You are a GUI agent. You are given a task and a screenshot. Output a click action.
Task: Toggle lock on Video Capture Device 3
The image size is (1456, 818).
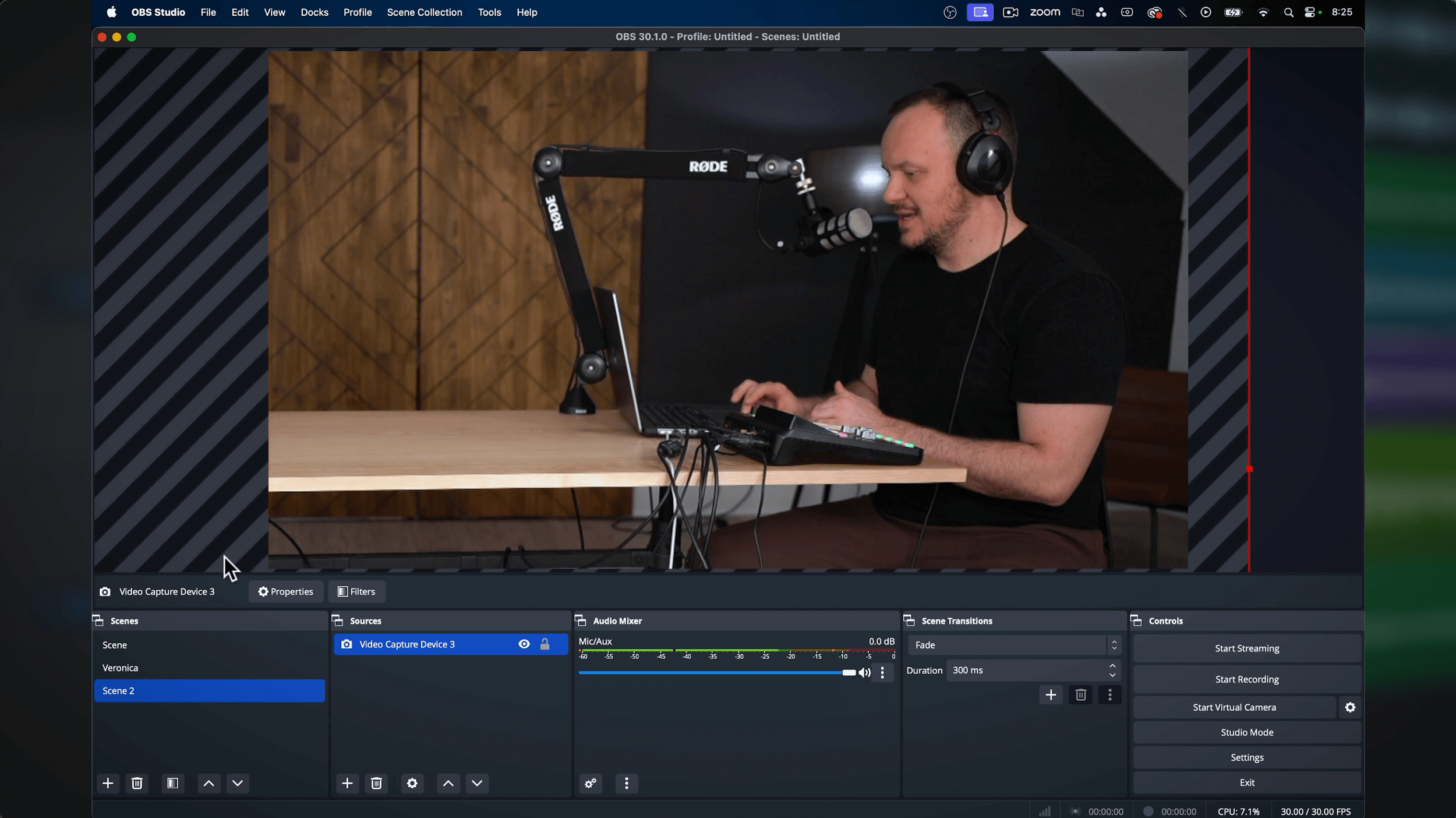point(545,644)
